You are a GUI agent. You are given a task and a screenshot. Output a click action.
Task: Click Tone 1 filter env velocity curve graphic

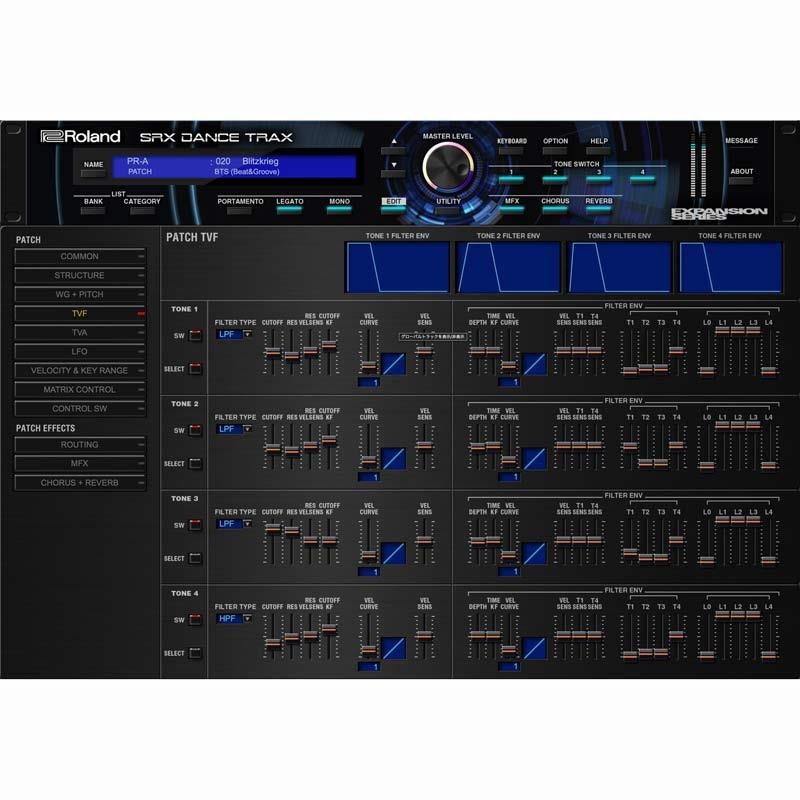pyautogui.click(x=534, y=364)
